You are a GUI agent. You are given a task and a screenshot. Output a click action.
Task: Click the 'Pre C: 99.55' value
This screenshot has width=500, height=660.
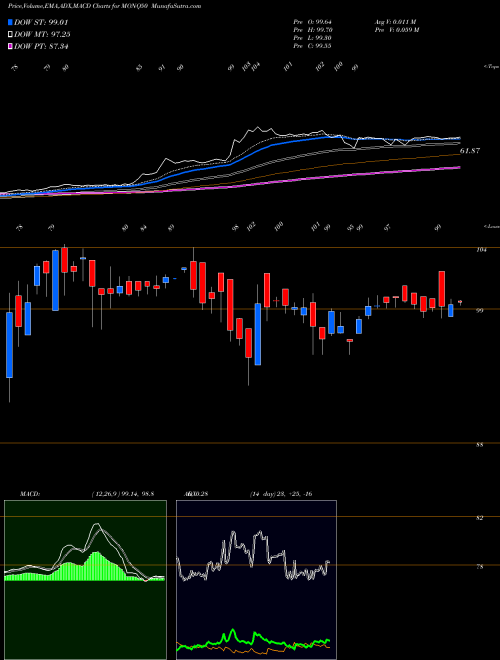pos(314,46)
